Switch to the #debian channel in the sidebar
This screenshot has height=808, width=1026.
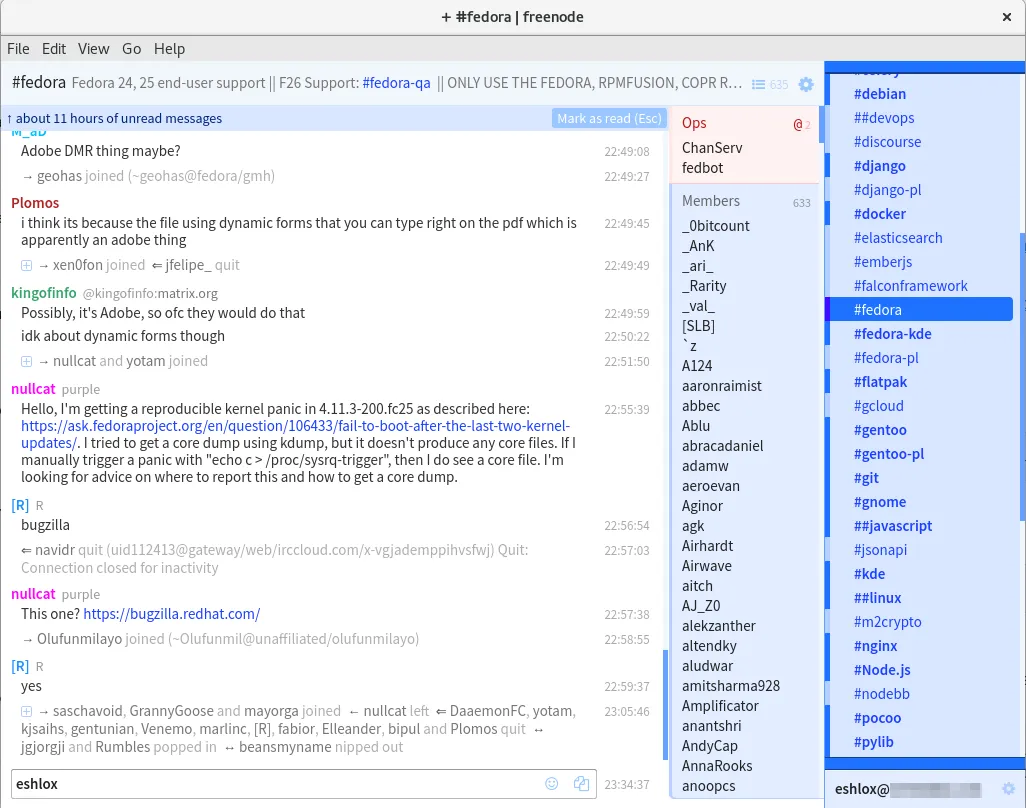pyautogui.click(x=880, y=93)
